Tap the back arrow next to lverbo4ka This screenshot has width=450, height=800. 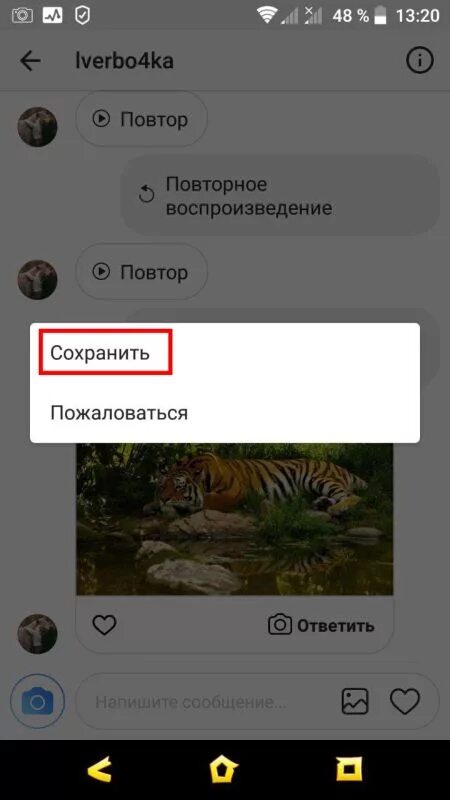(x=30, y=61)
